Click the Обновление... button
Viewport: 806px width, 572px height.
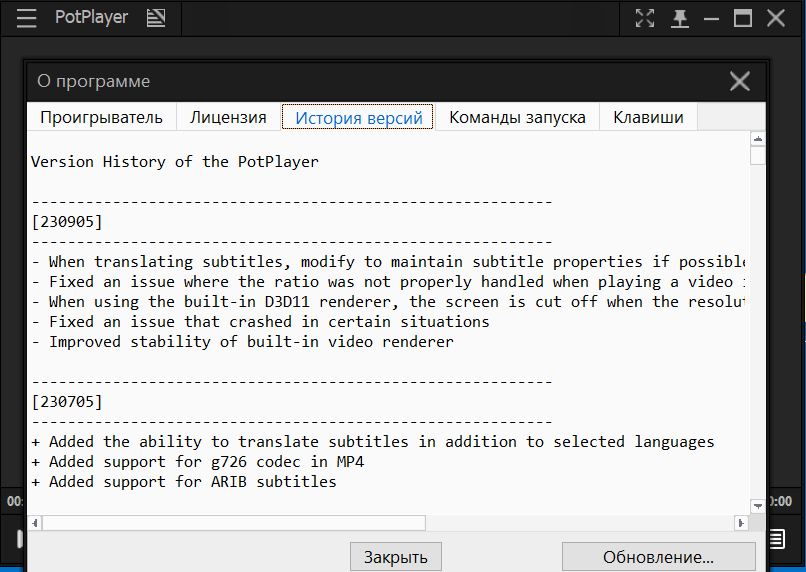coord(658,557)
